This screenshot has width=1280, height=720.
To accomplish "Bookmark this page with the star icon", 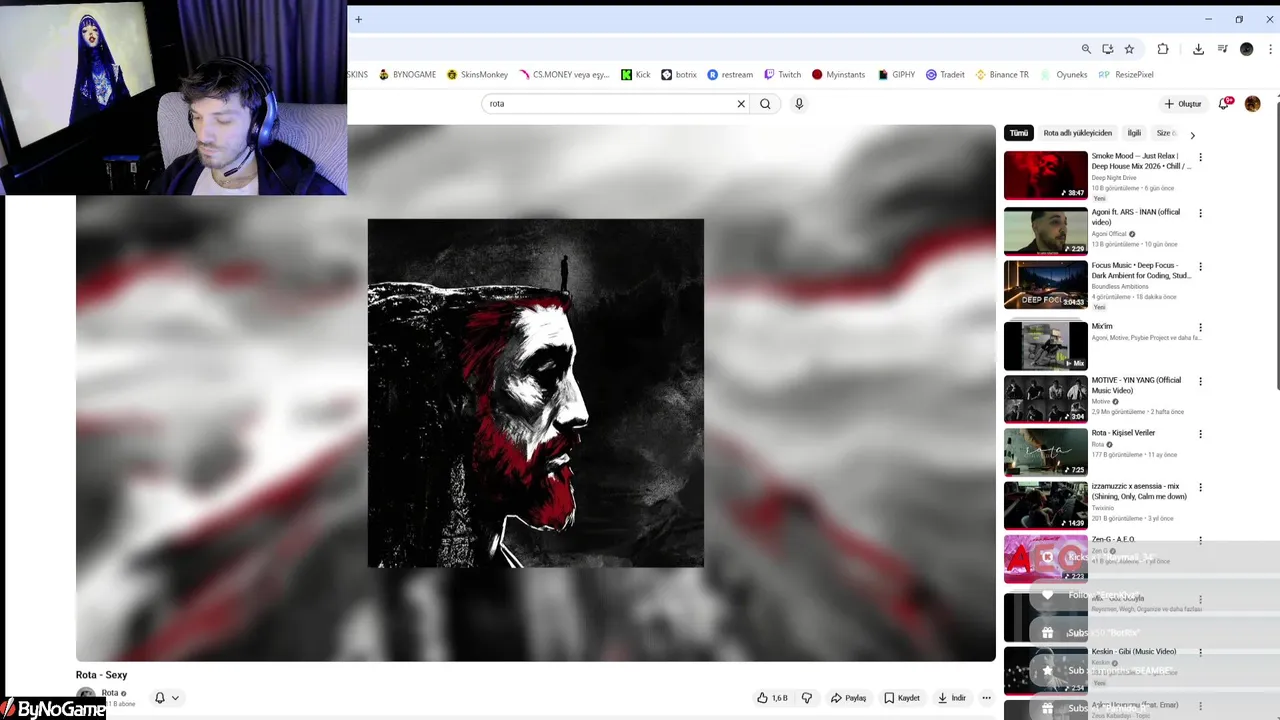I will 1129,49.
